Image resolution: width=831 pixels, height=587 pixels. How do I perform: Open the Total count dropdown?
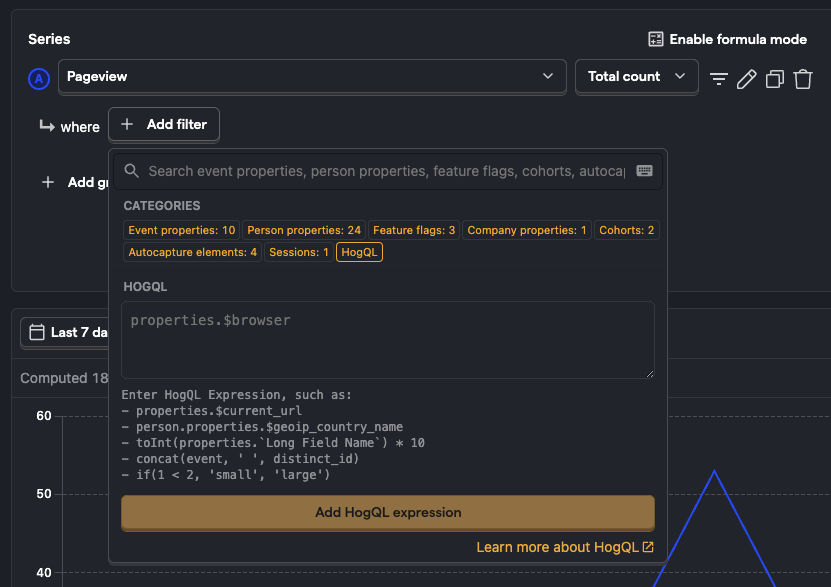(x=636, y=77)
